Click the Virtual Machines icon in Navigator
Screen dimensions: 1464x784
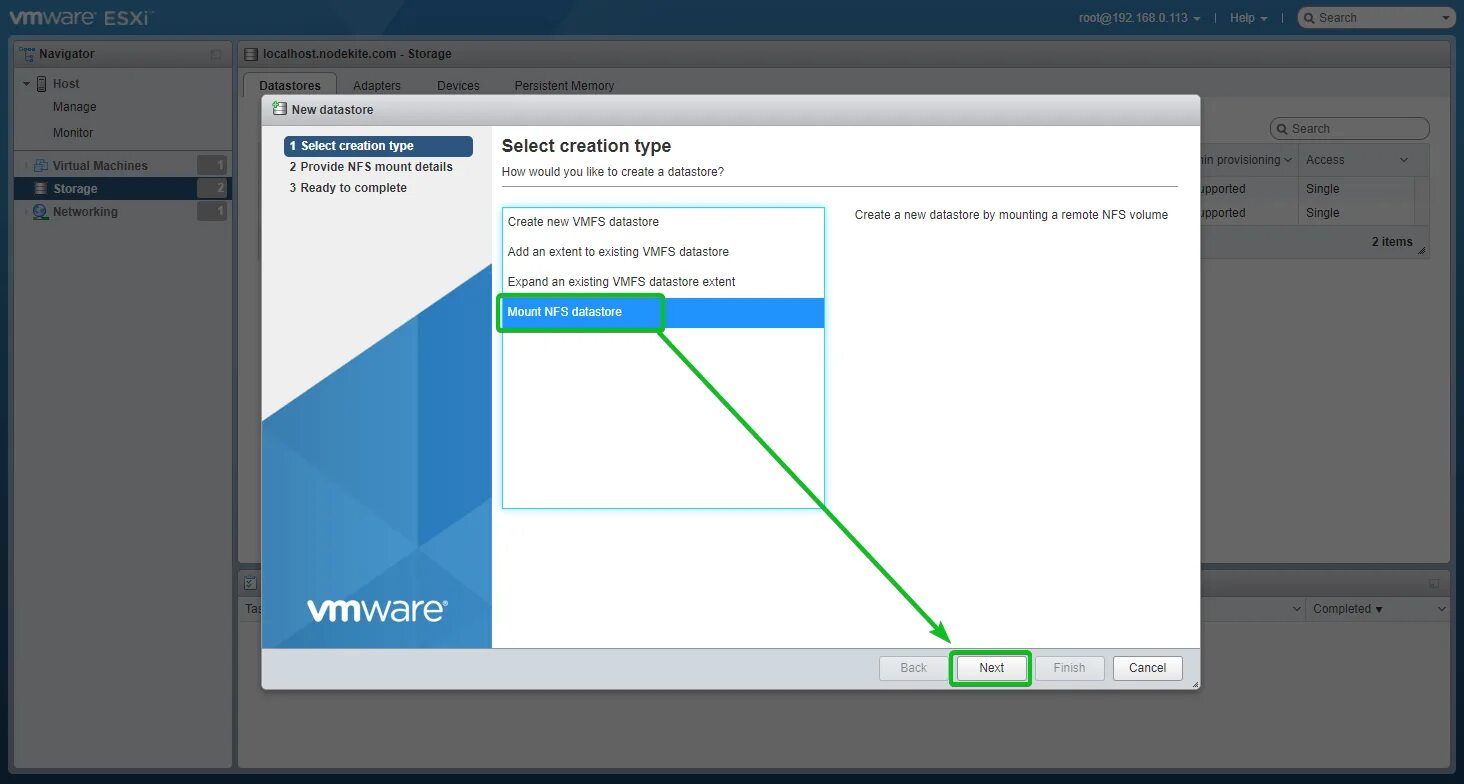click(41, 166)
